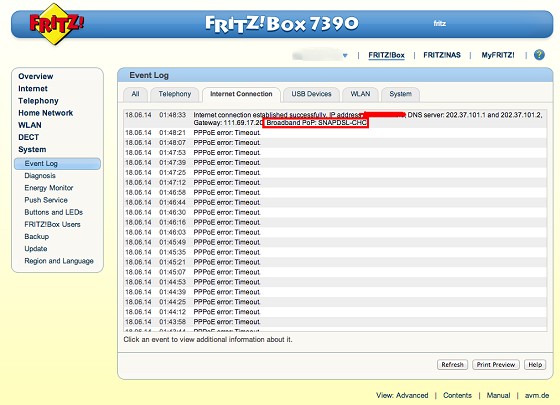Select the PPPoE error at 01:45:49
560x405 pixels.
335,242
